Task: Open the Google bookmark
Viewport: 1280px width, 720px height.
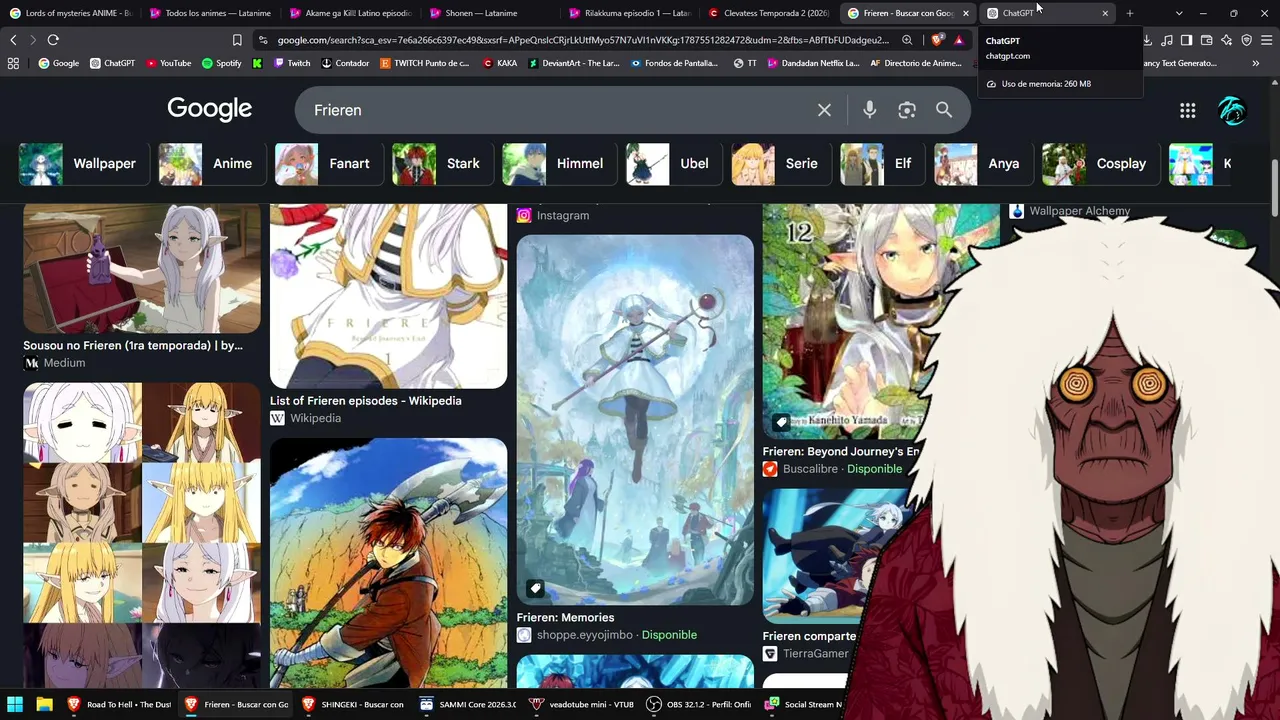Action: (x=59, y=63)
